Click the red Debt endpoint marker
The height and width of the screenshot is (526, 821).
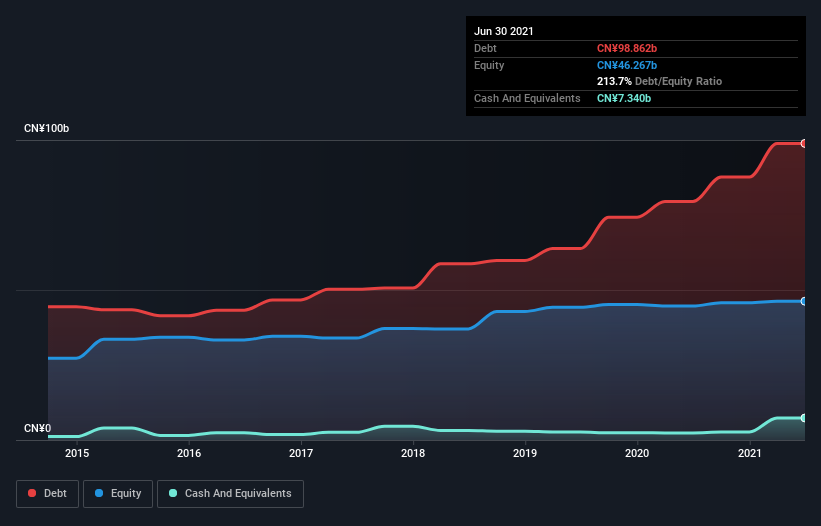point(804,143)
